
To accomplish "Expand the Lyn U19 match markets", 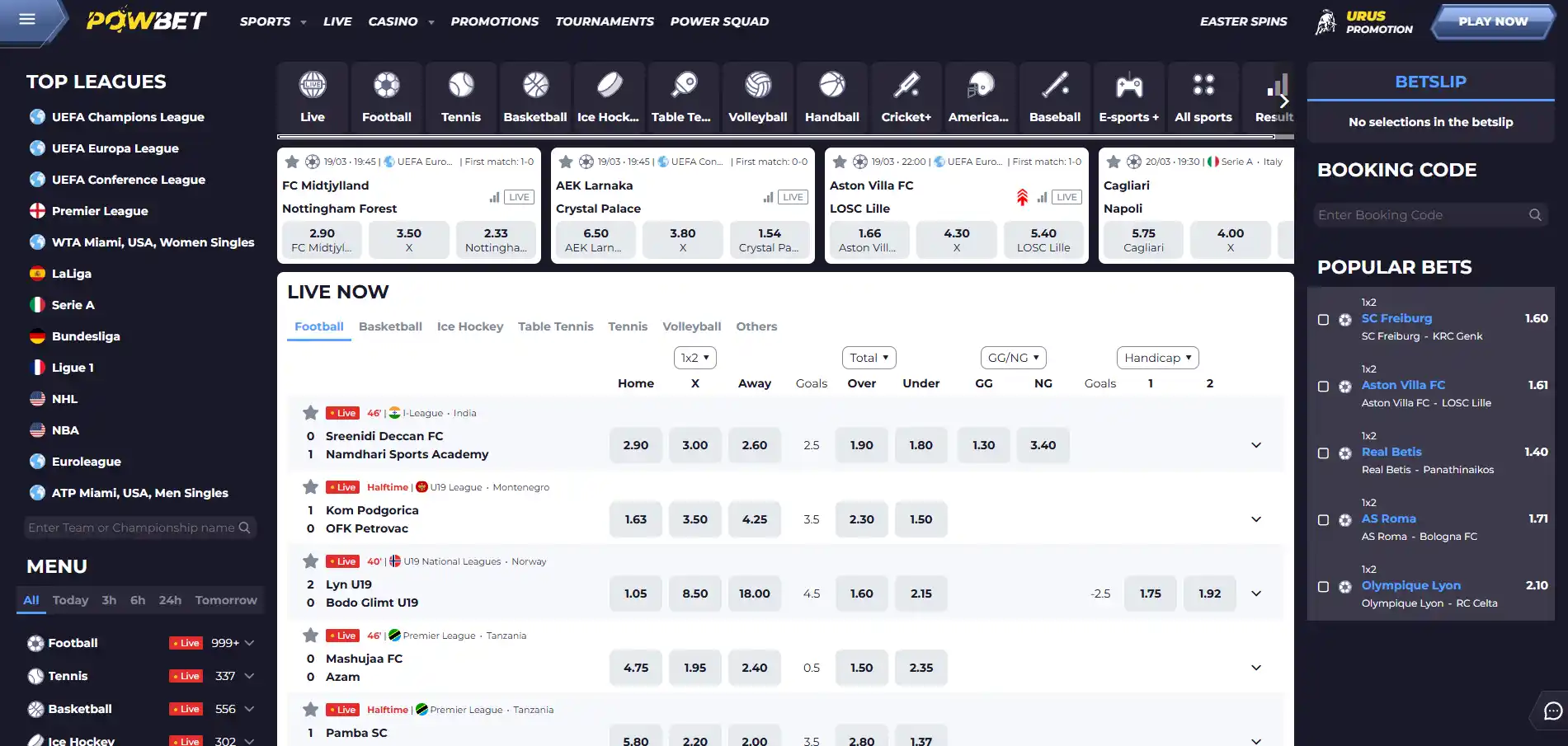I will tap(1256, 594).
